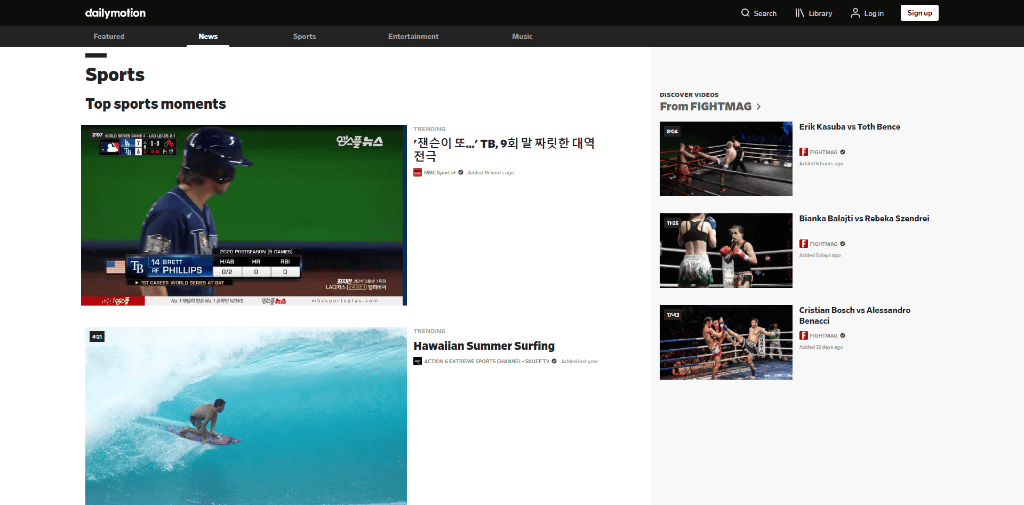Click FIGHTMAG name under Cristian Bosch video

824,335
